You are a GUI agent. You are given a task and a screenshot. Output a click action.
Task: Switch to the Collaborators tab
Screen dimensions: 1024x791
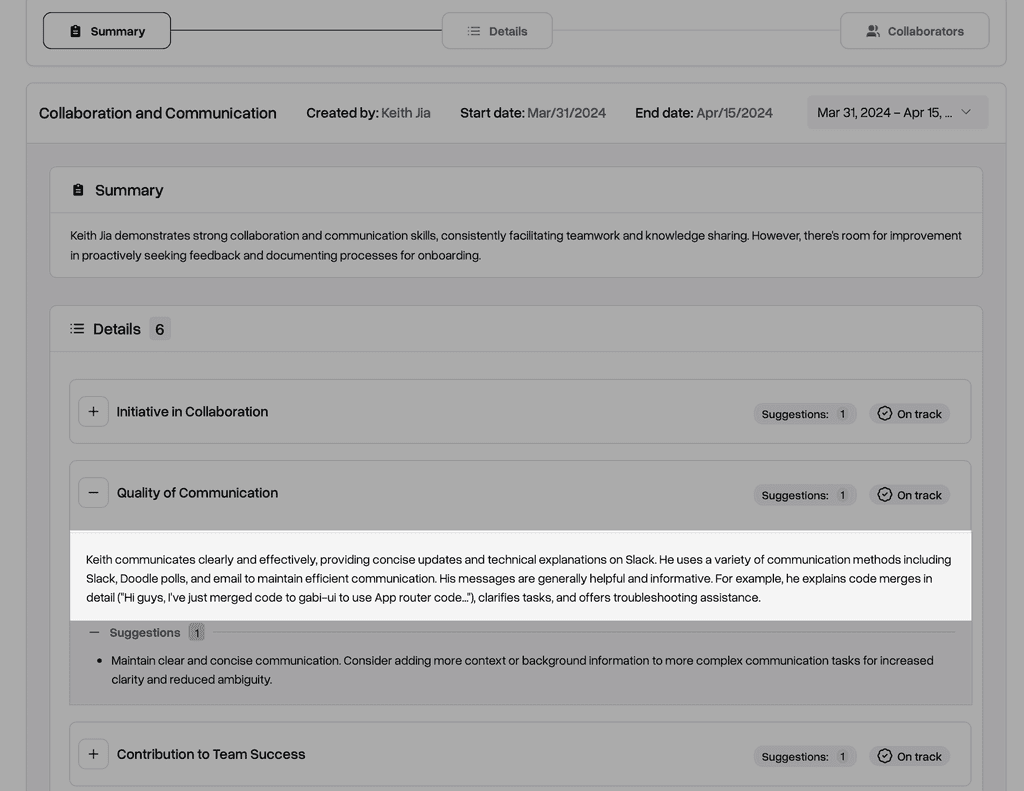[914, 30]
